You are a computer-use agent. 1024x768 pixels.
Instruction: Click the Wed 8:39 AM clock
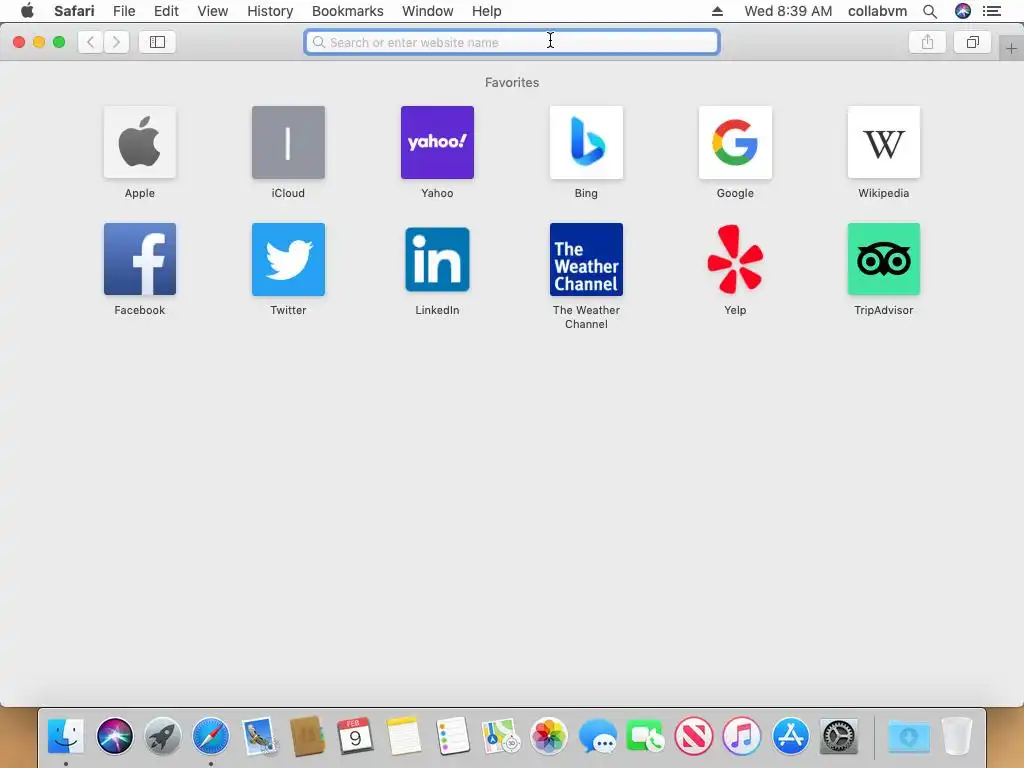pos(788,11)
